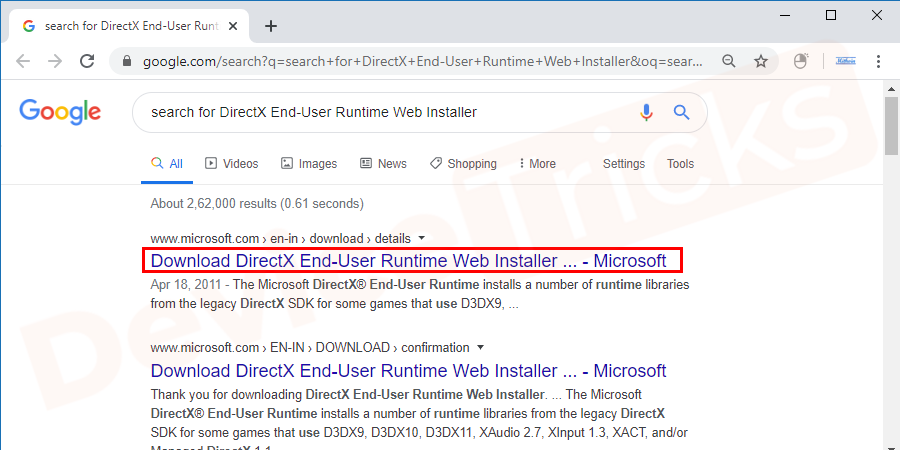The image size is (900, 450).
Task: Go back using the browser back arrow
Action: click(23, 61)
